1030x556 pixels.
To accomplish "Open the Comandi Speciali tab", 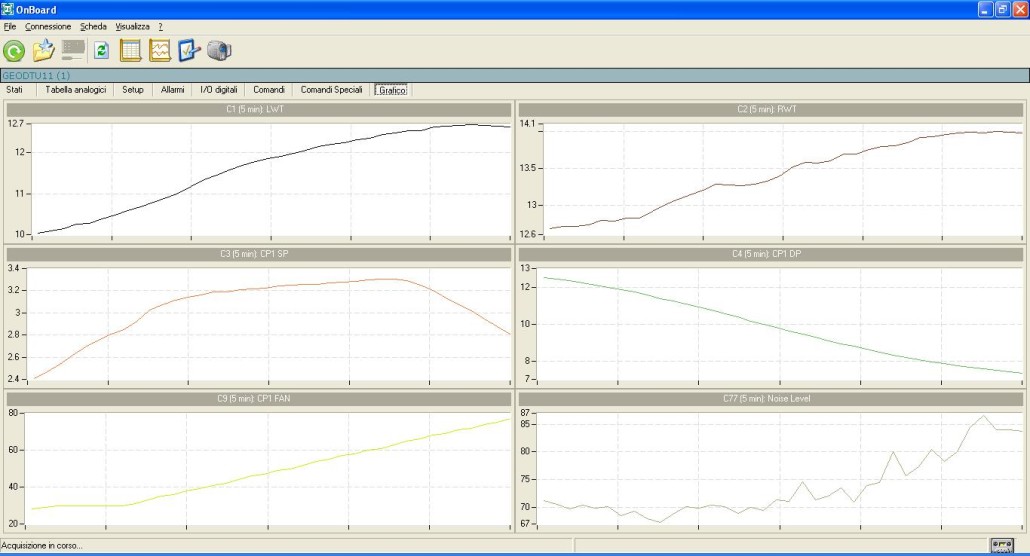I will tap(331, 90).
